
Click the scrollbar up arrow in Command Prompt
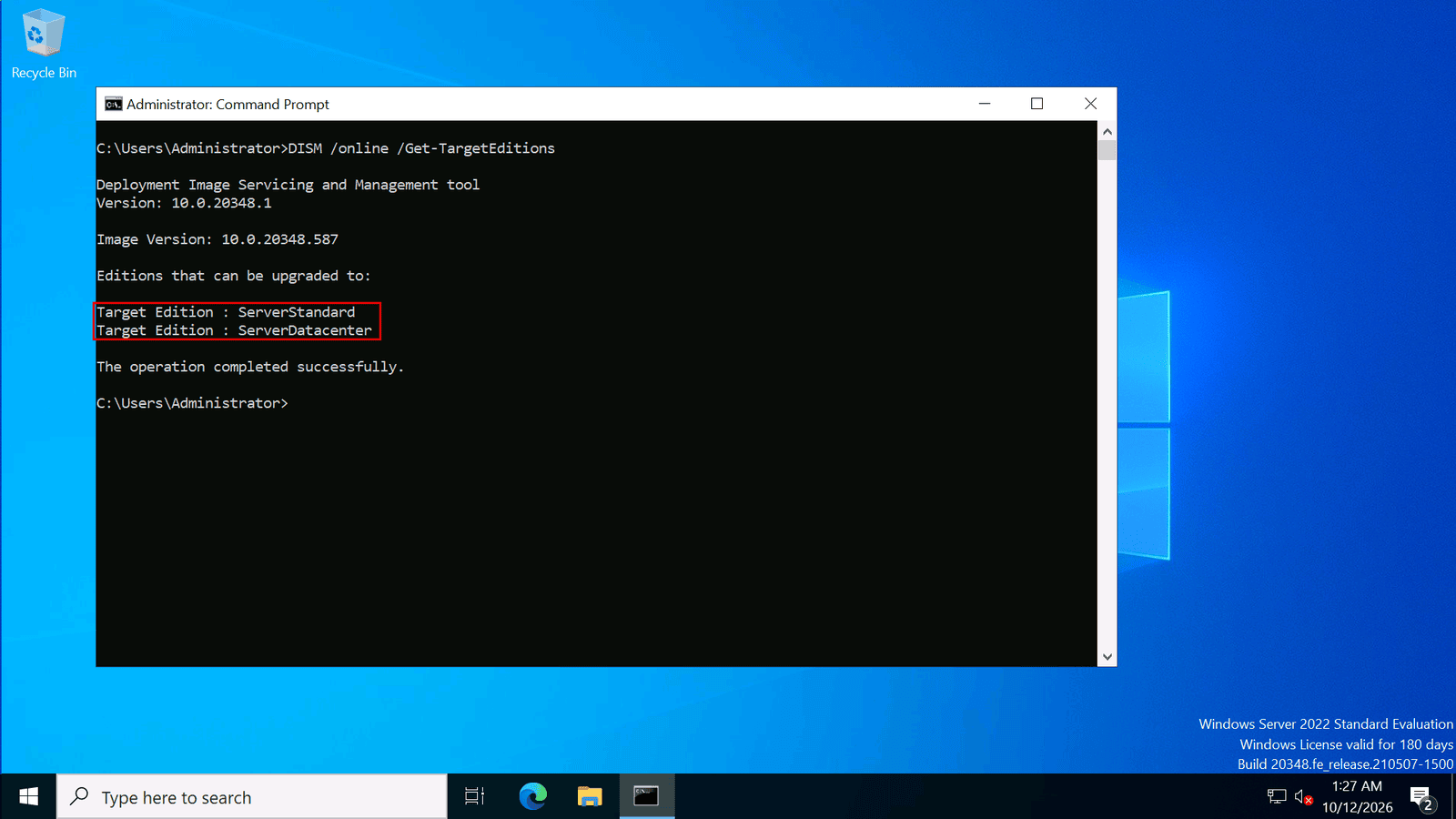tap(1107, 131)
